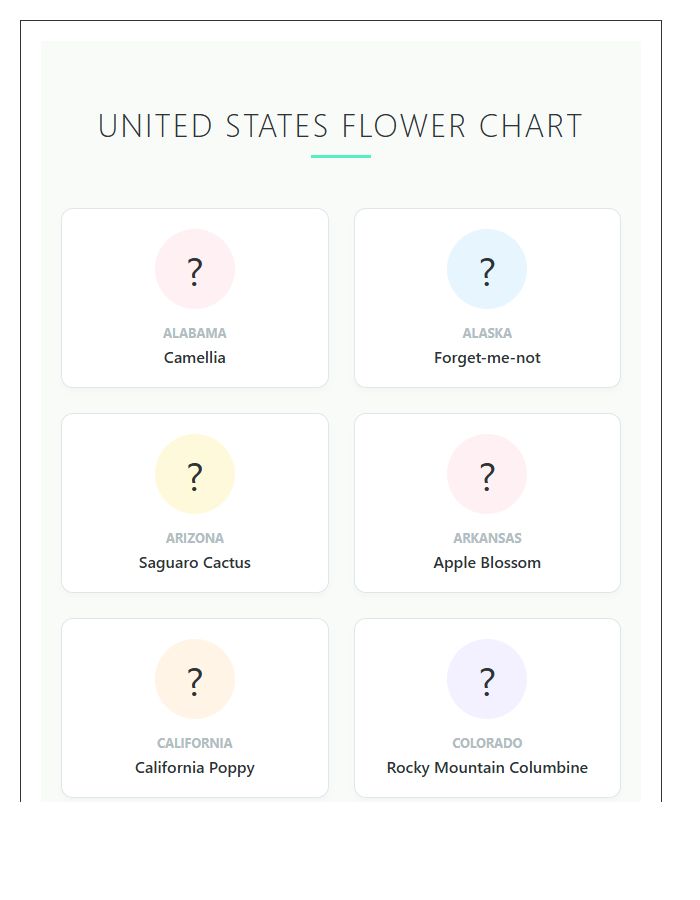
Task: Click the California Poppy flower name
Action: coord(194,767)
